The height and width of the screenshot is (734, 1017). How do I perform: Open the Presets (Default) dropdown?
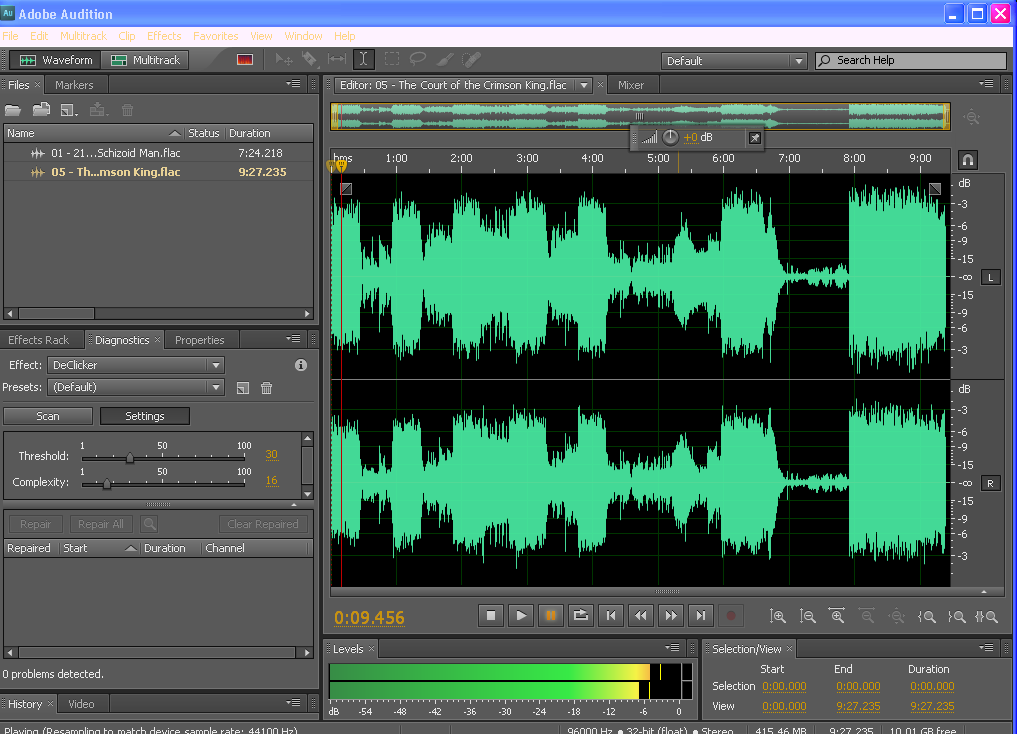(x=136, y=387)
